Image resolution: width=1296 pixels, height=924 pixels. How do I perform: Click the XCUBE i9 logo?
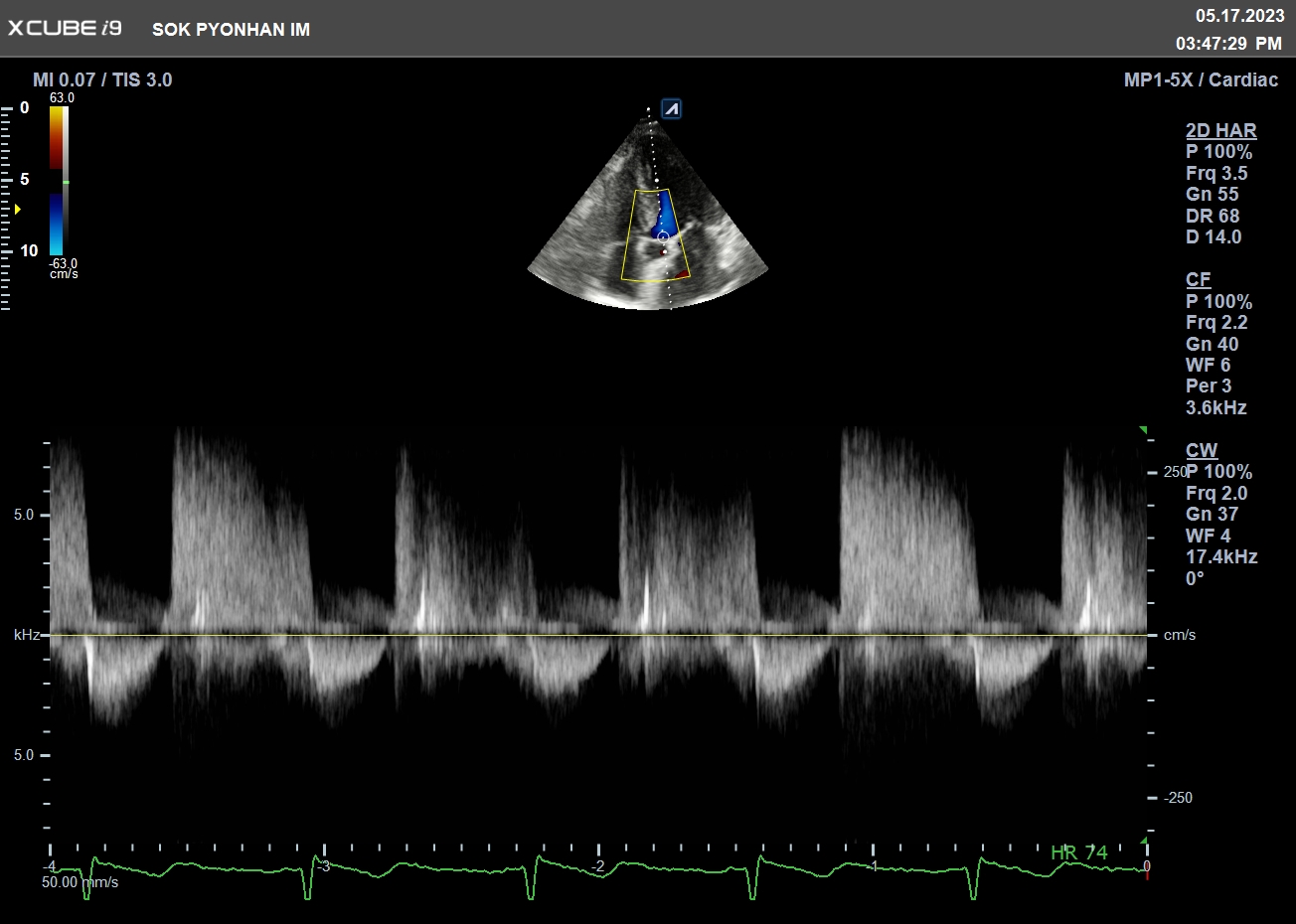coord(65,28)
